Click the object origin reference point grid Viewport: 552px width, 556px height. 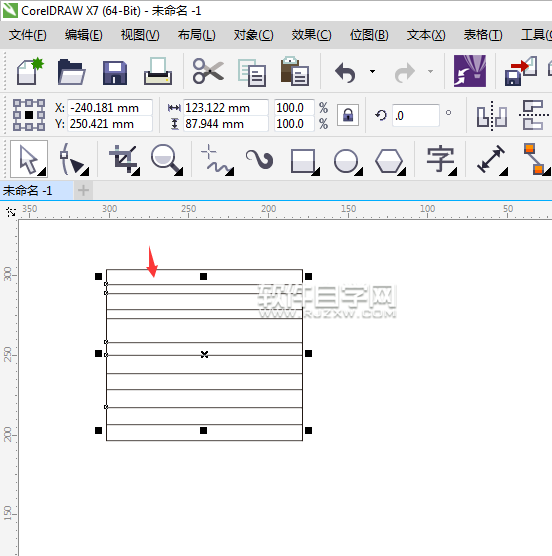tap(29, 115)
